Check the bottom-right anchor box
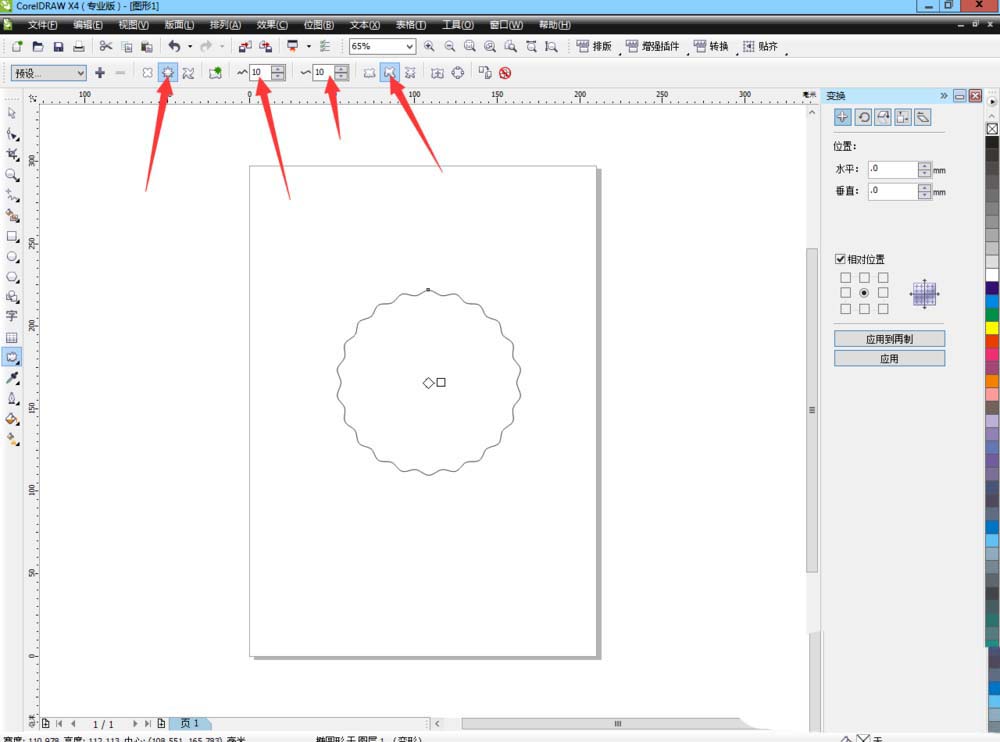 (x=883, y=309)
